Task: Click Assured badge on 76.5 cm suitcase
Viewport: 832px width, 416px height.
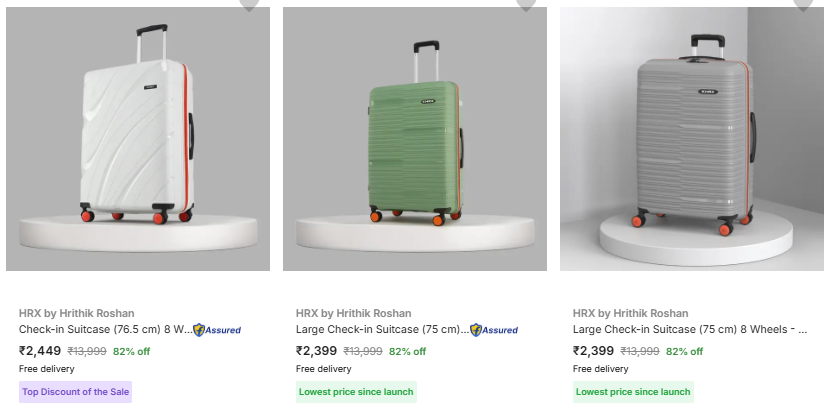Action: pyautogui.click(x=217, y=330)
